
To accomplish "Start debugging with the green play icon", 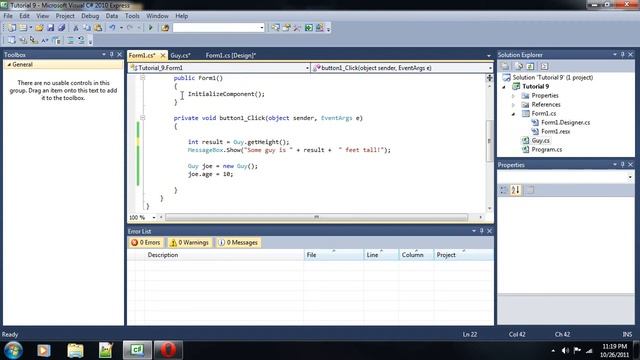I will coord(150,28).
